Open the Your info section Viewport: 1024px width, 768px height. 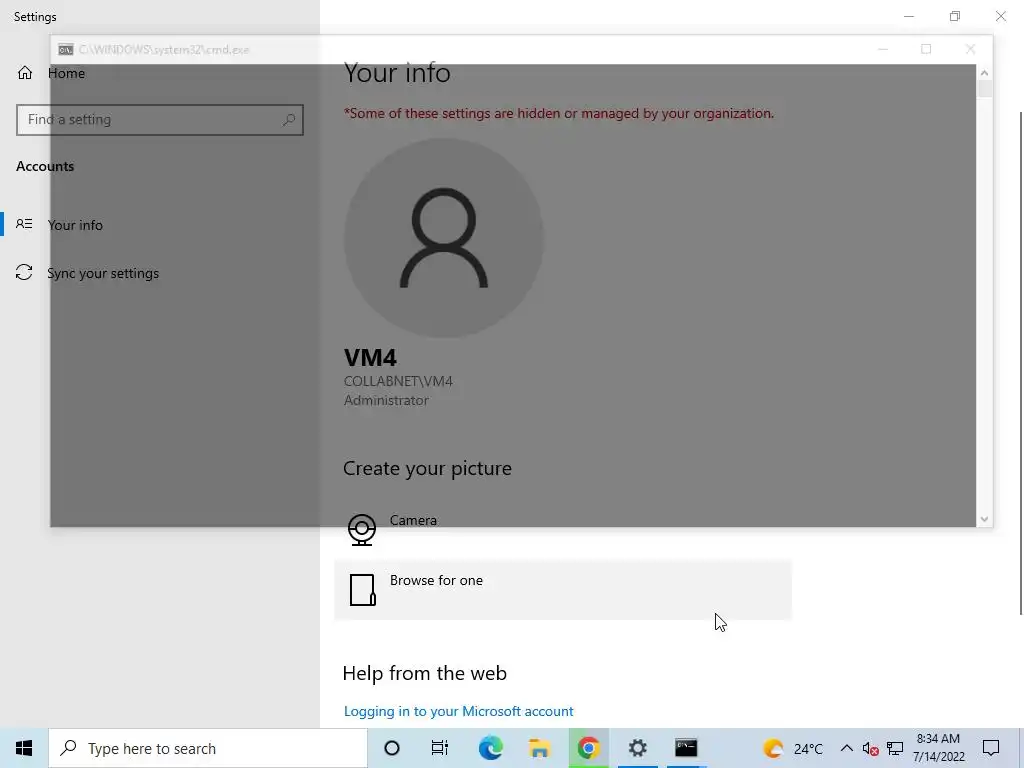coord(75,225)
